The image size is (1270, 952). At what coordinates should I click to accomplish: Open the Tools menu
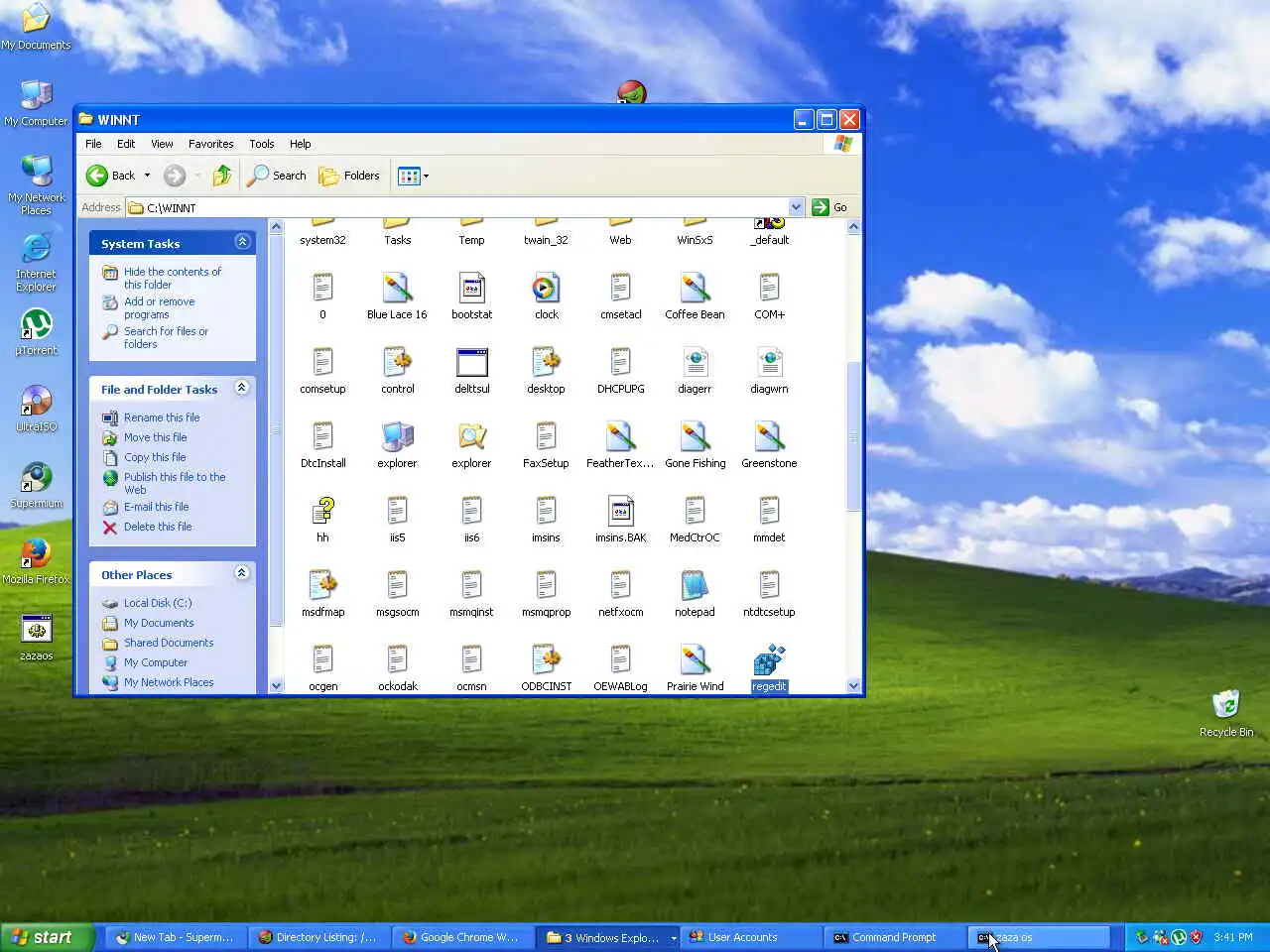pyautogui.click(x=262, y=144)
